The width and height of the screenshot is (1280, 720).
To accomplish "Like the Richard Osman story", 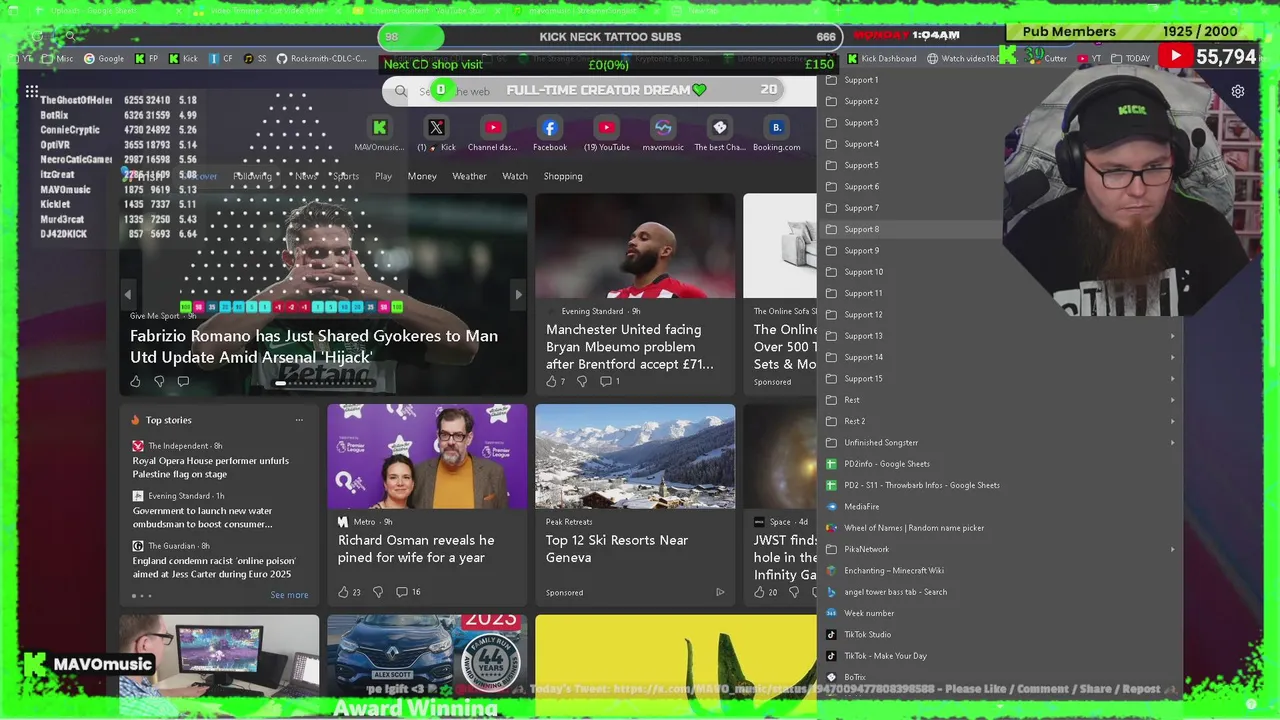I will (x=349, y=592).
